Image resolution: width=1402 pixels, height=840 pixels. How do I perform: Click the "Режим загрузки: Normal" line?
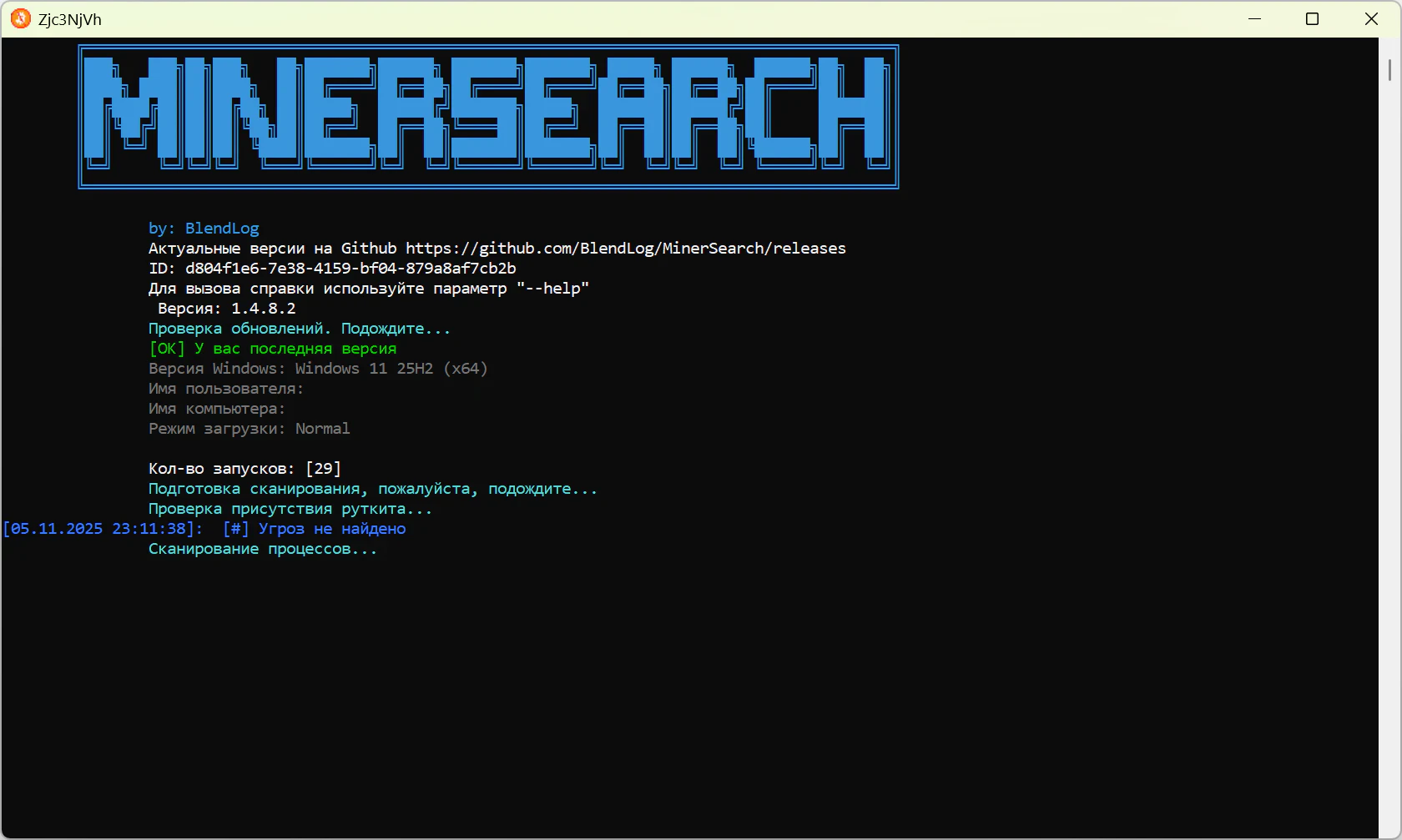[x=249, y=429]
